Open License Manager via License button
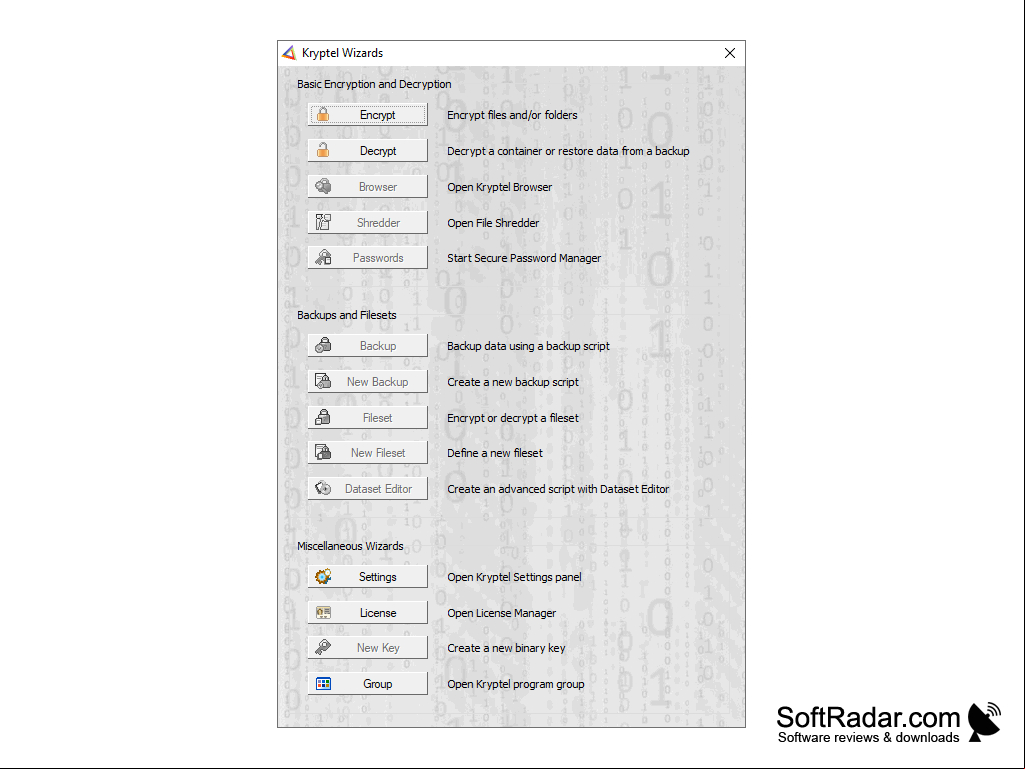1025x769 pixels. [367, 613]
